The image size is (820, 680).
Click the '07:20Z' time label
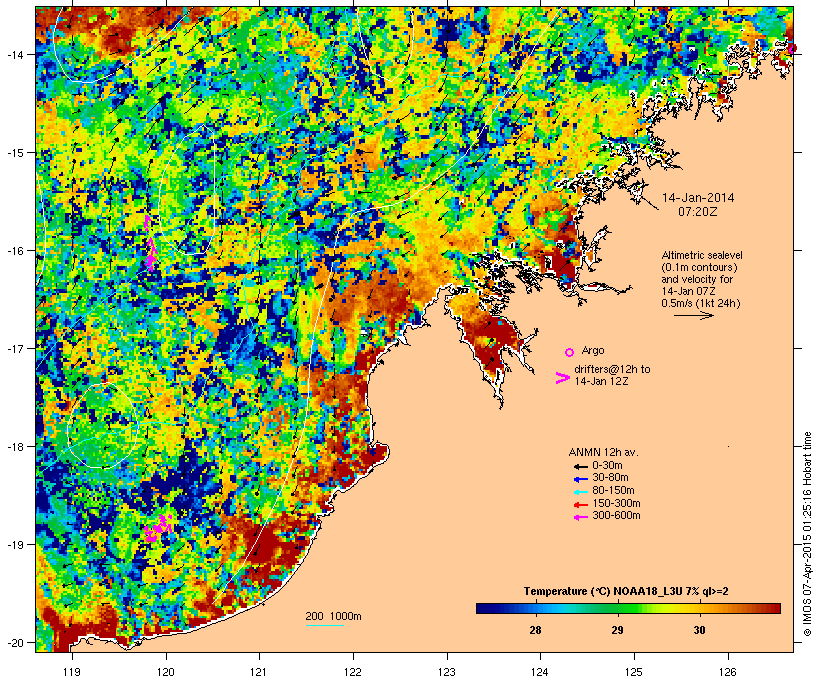[698, 212]
